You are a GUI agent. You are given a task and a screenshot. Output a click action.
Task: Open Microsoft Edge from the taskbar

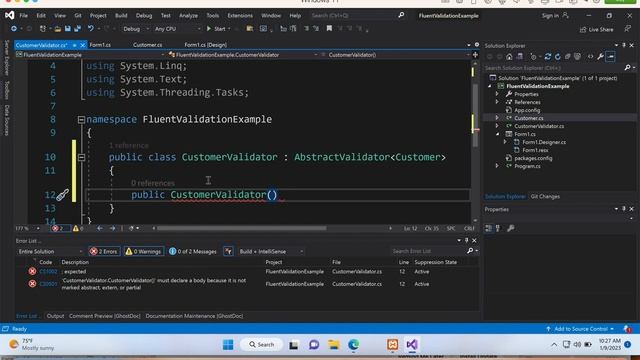[x=353, y=345]
